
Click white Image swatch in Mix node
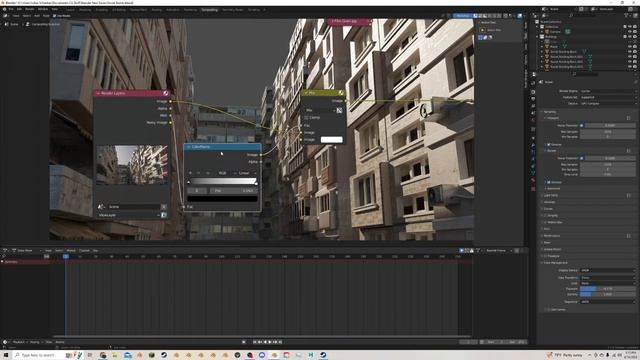[331, 140]
